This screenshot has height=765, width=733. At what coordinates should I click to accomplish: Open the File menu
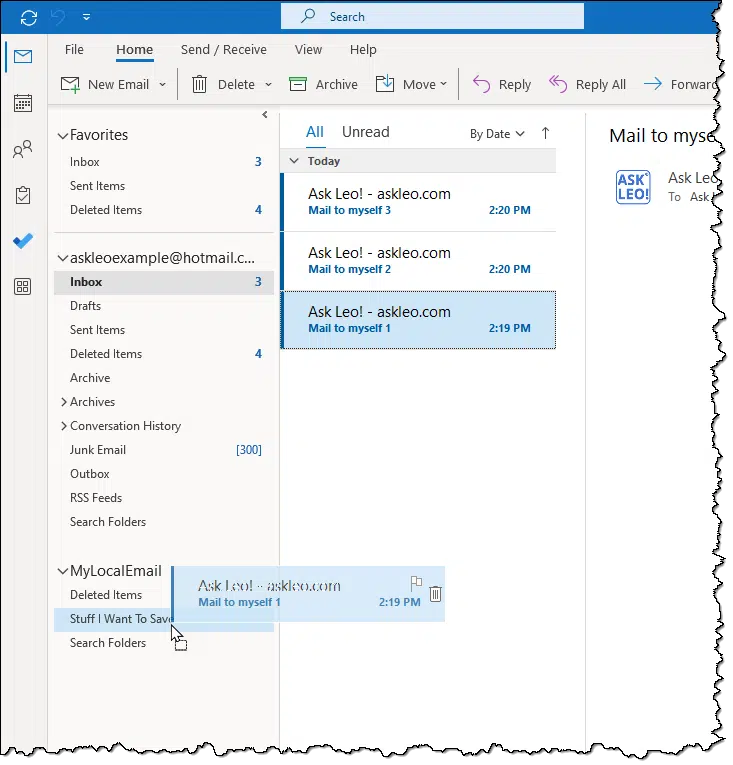(74, 50)
